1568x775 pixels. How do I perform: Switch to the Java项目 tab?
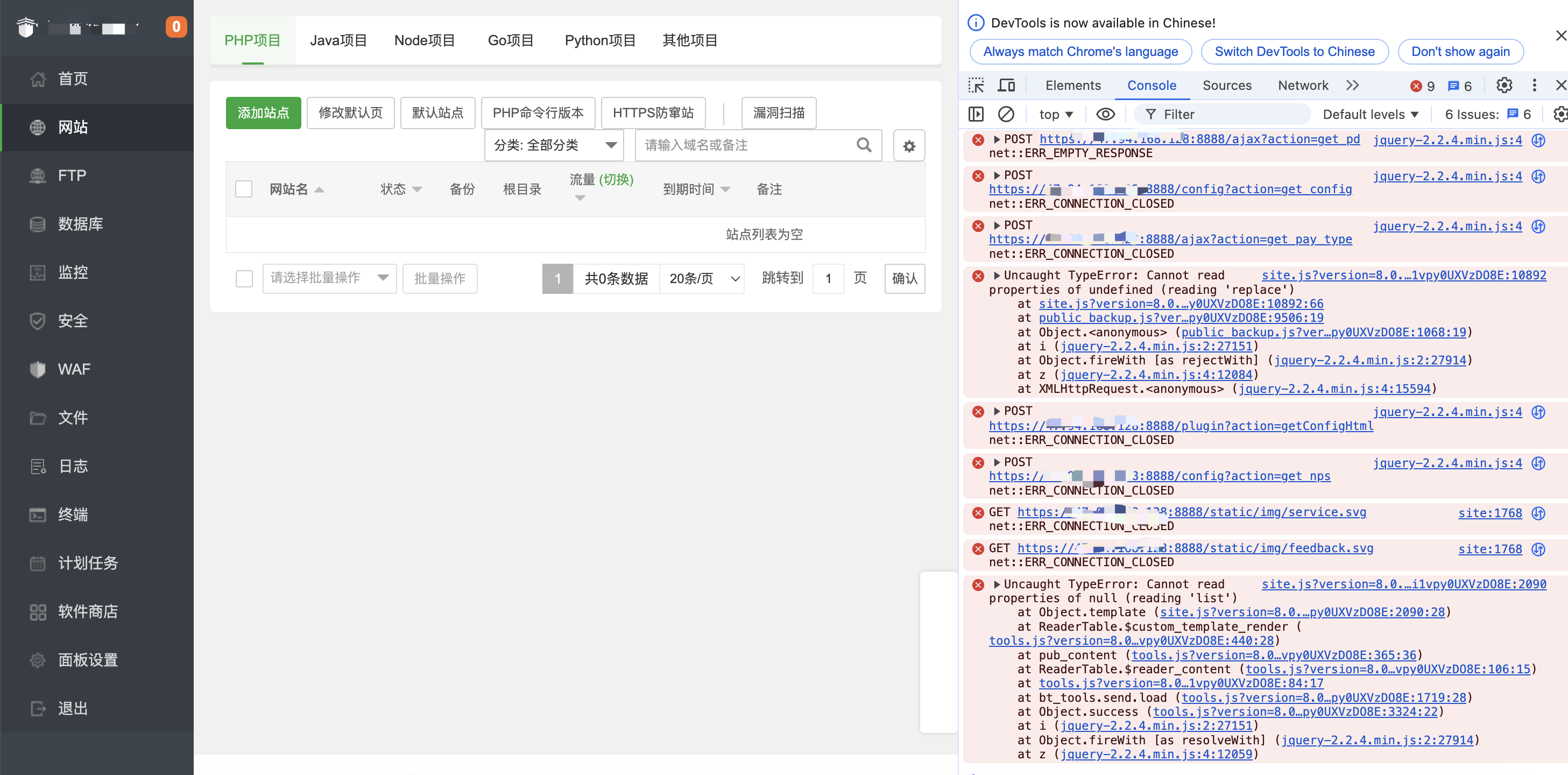coord(338,41)
